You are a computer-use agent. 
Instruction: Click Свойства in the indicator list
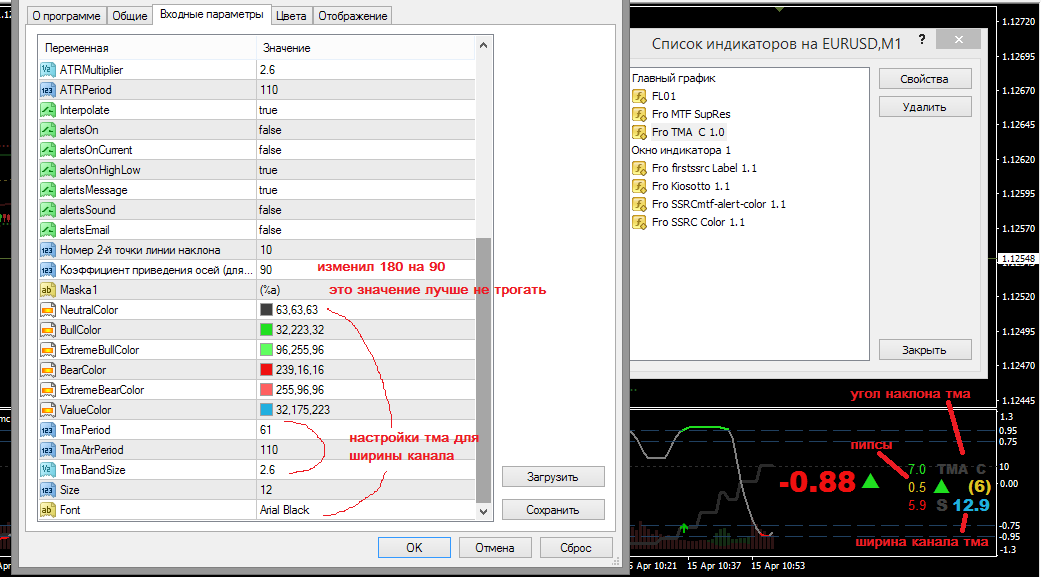click(x=925, y=79)
